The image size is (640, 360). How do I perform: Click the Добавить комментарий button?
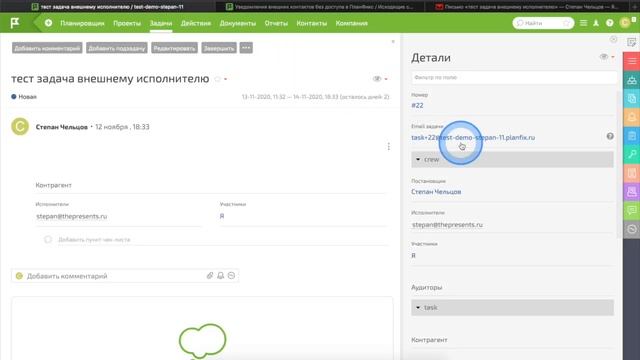coord(47,48)
